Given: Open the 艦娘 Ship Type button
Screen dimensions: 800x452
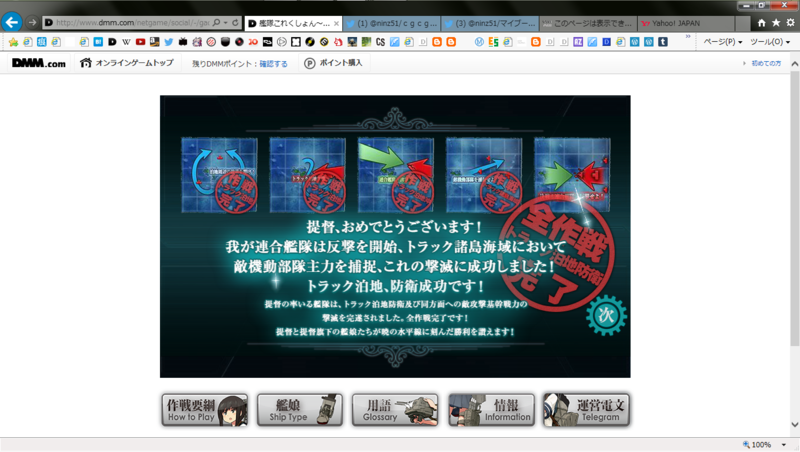Looking at the screenshot, I should (300, 410).
